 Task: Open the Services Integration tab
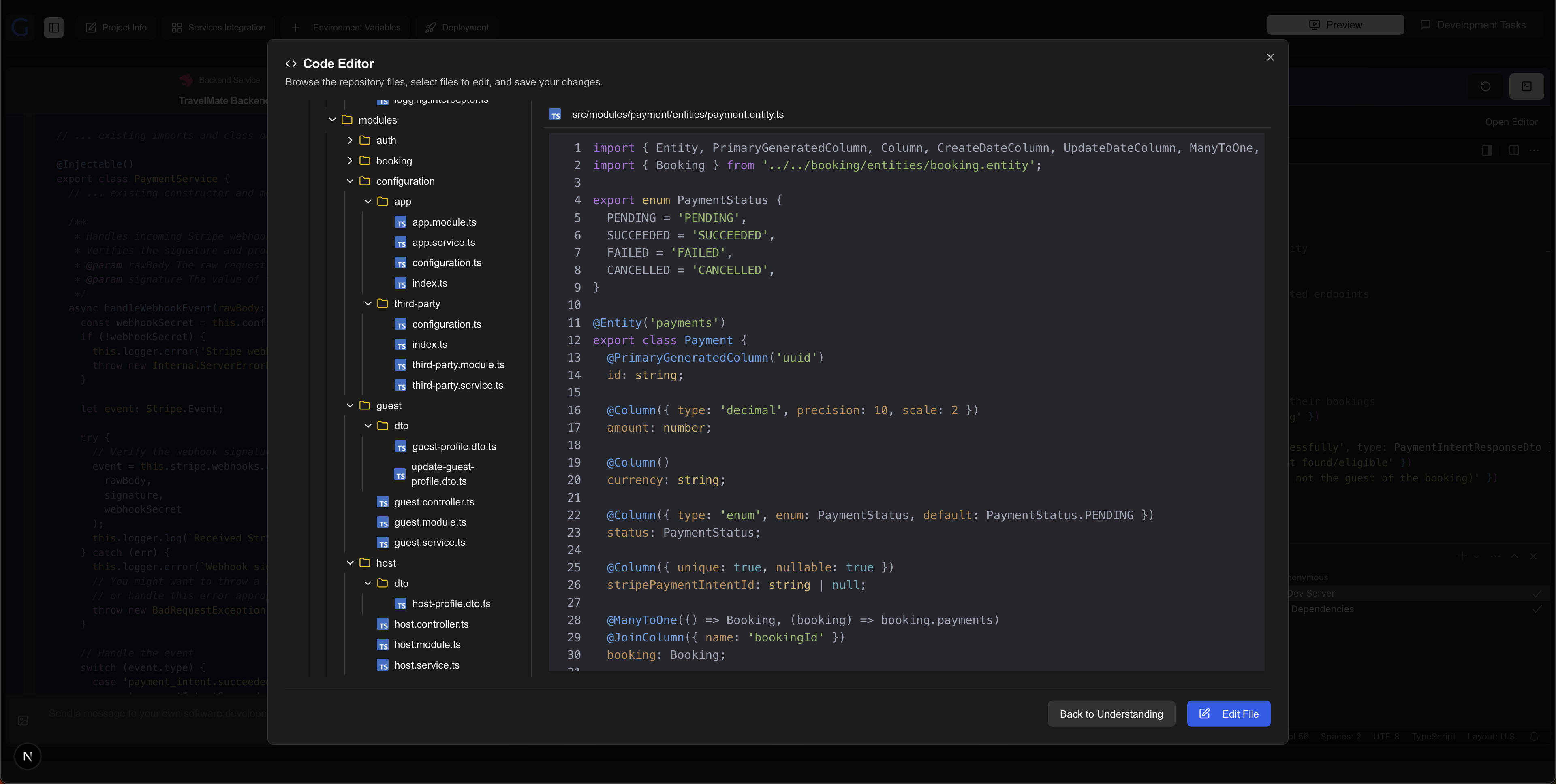(218, 27)
